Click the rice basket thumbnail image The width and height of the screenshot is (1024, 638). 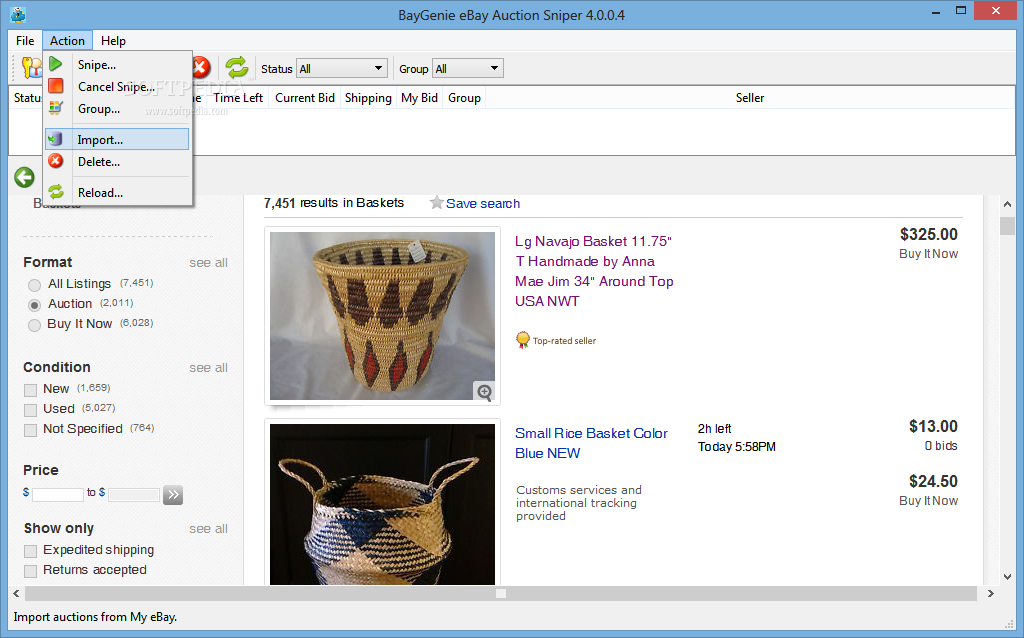pos(382,504)
